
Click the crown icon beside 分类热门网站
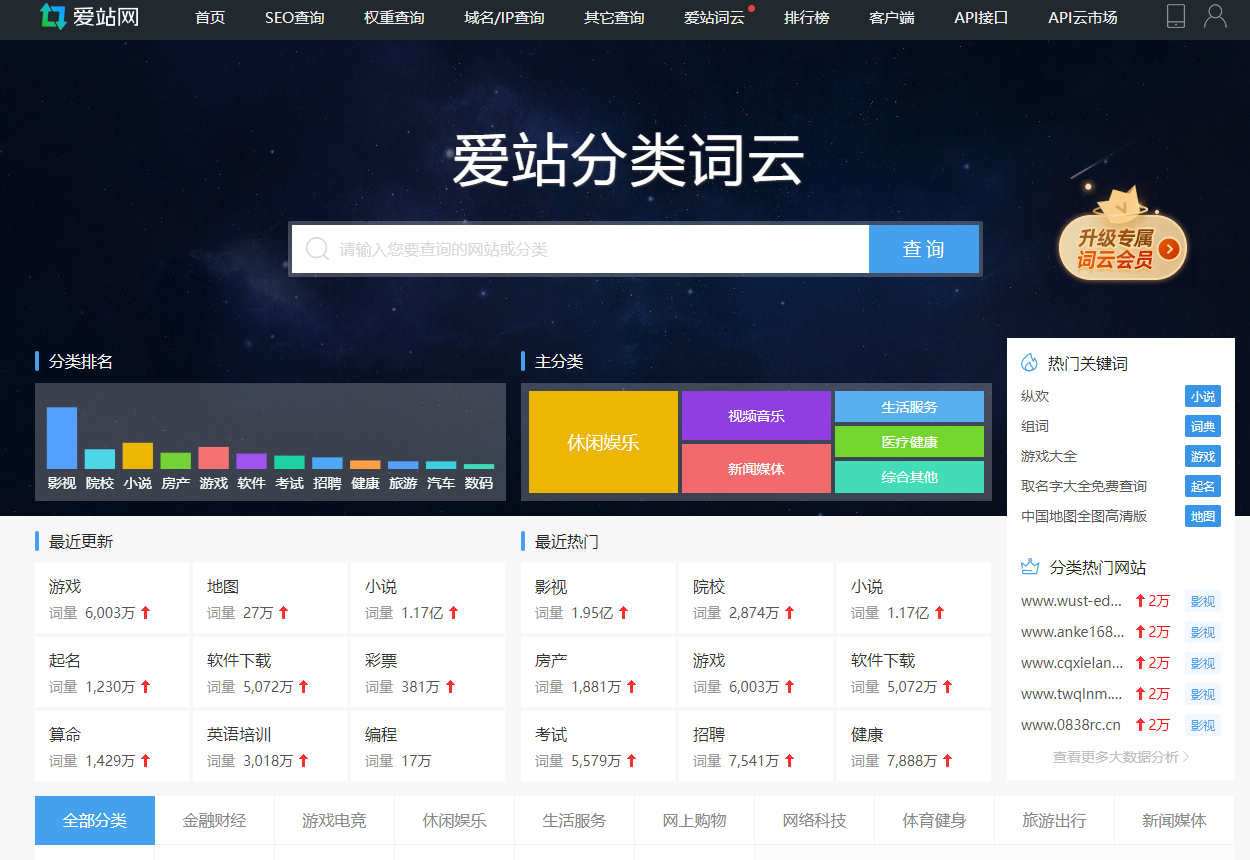pyautogui.click(x=1030, y=567)
